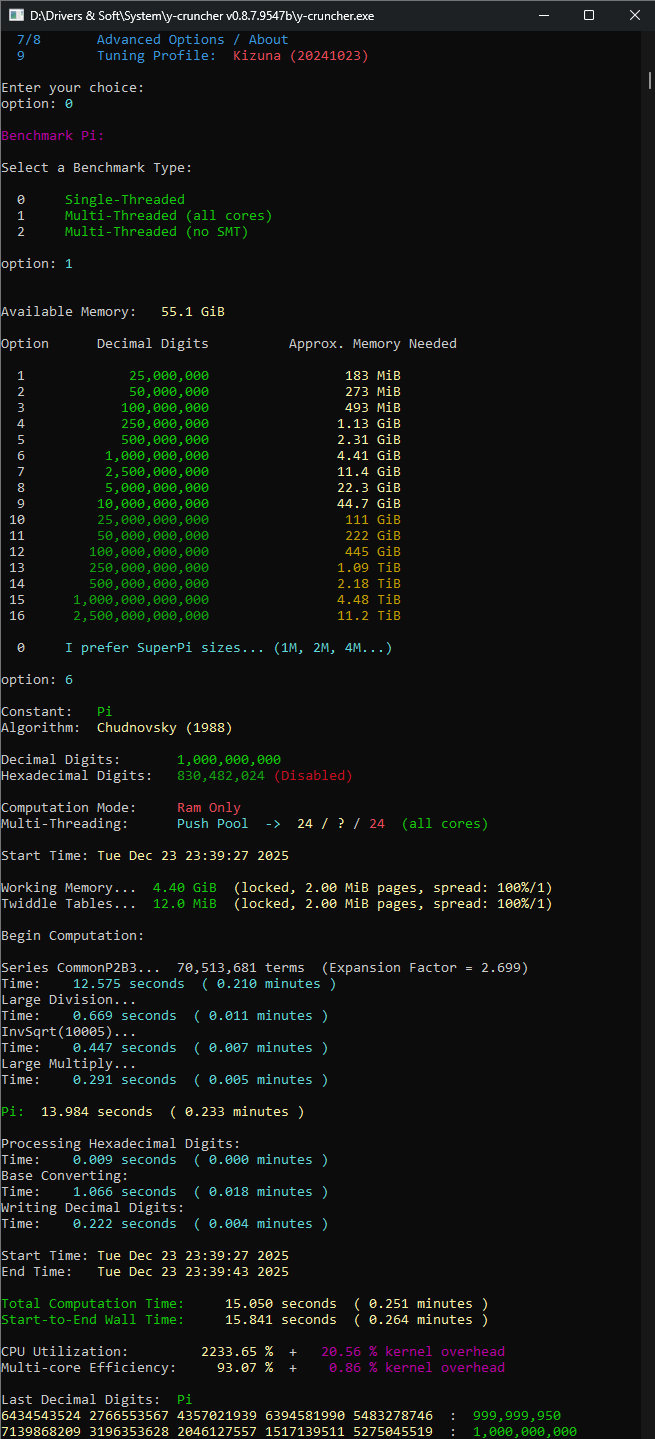
Task: Click the 'Base Converting:' line
Action: pos(64,1176)
